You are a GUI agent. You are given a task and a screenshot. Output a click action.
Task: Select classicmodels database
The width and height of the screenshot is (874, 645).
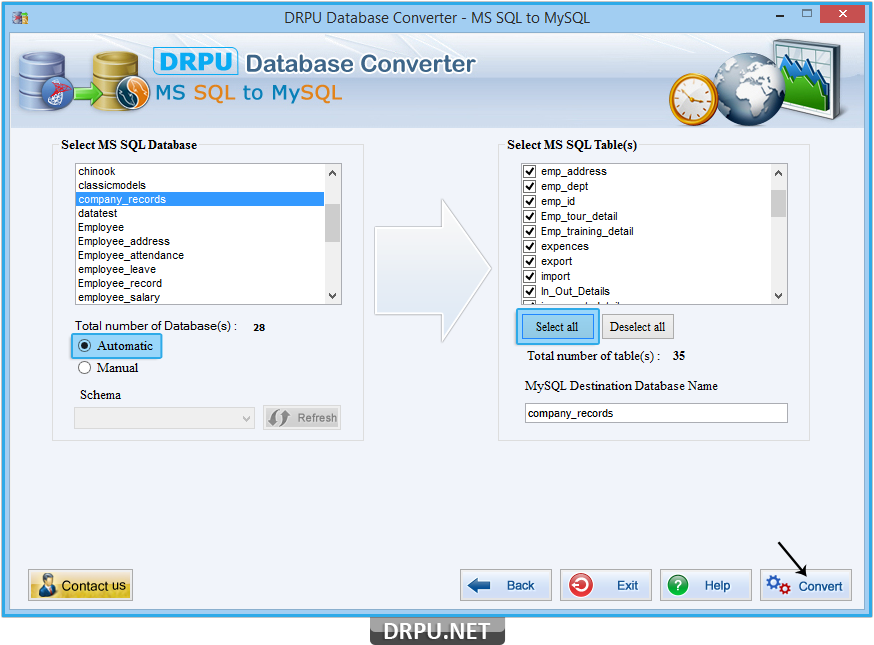200,185
